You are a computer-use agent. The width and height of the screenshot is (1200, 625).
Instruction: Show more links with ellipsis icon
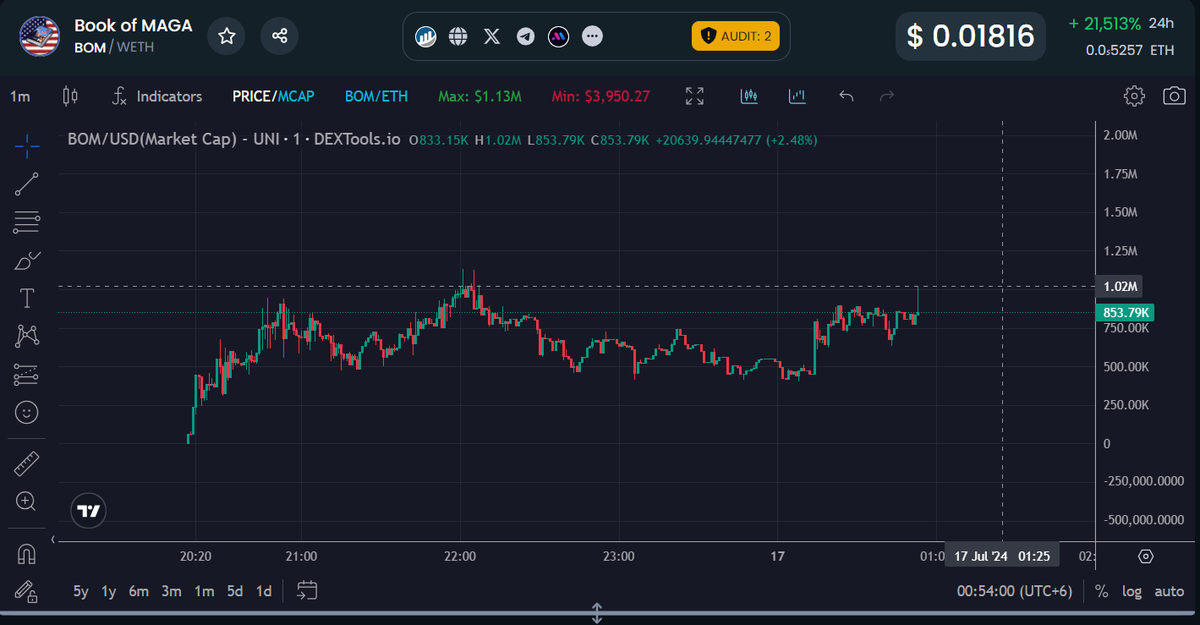point(592,37)
